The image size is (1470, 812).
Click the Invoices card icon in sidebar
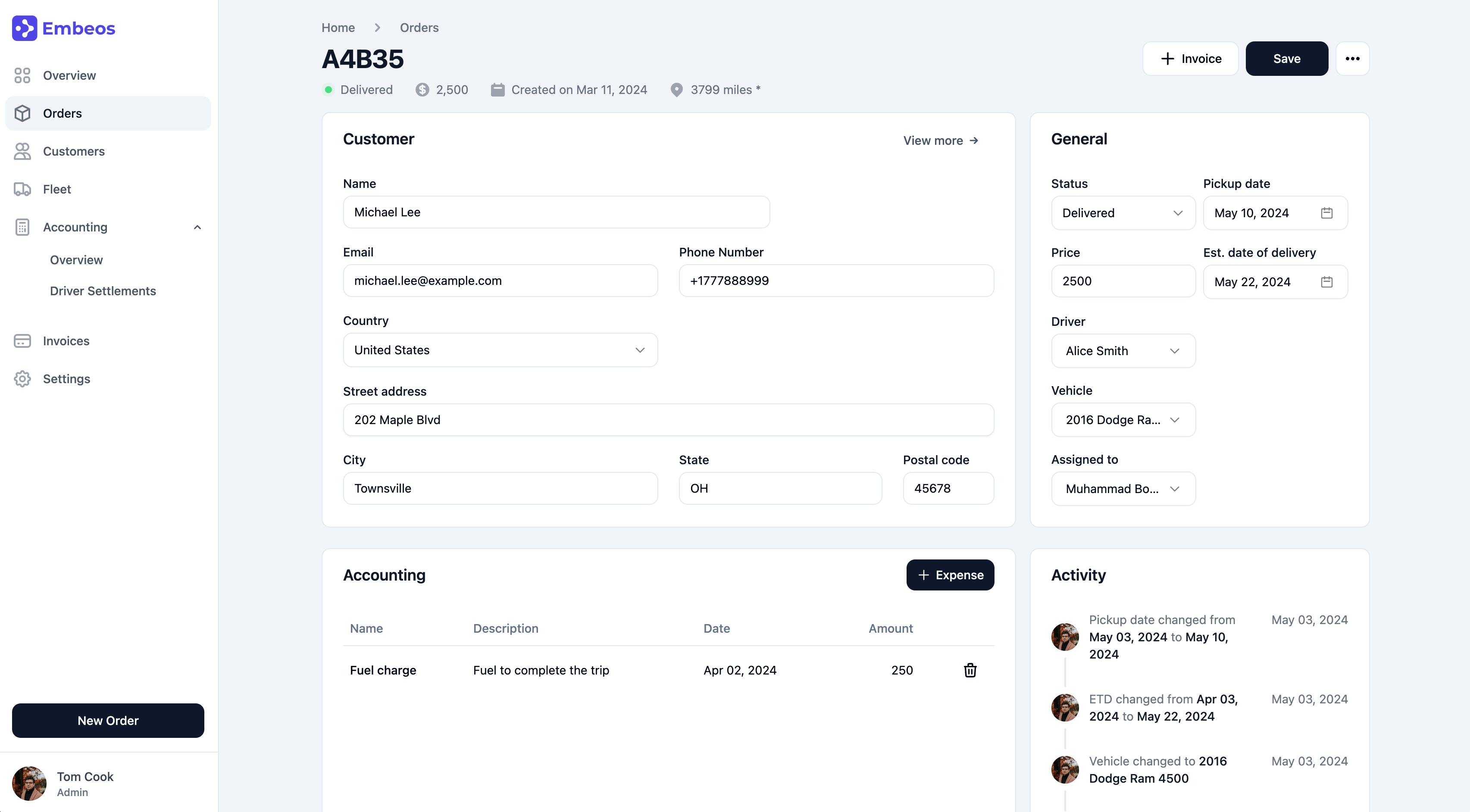point(22,341)
